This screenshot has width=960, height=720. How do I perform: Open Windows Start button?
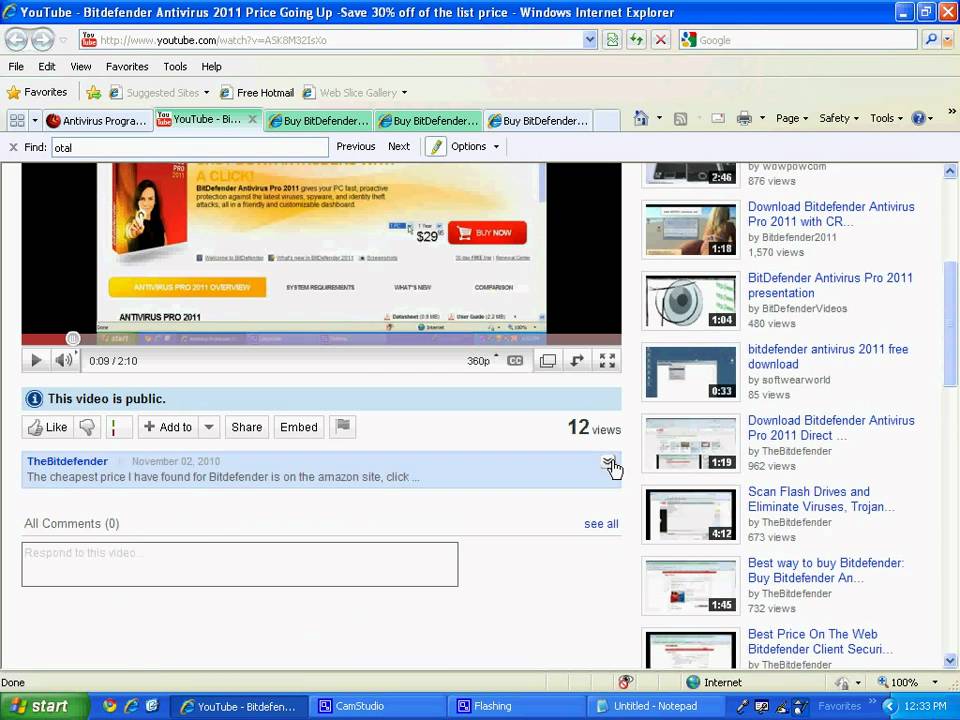click(x=44, y=706)
